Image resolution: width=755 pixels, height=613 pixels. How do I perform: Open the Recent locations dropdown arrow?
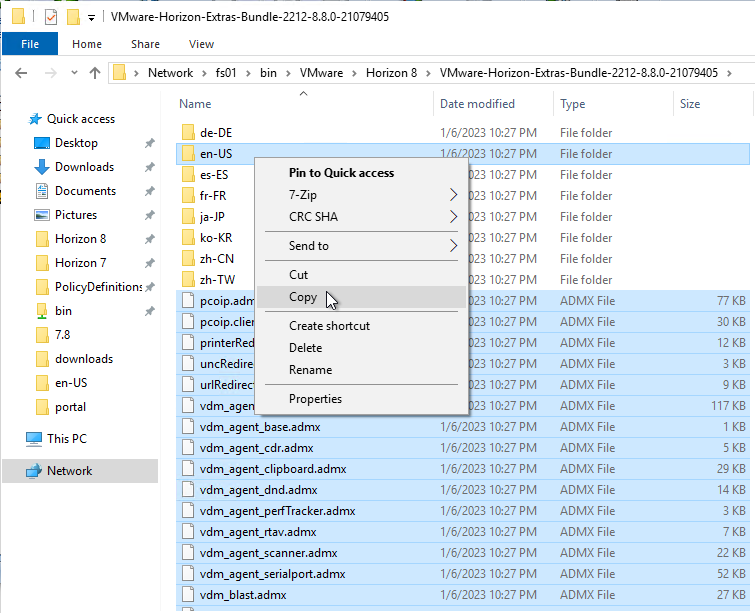pyautogui.click(x=74, y=73)
